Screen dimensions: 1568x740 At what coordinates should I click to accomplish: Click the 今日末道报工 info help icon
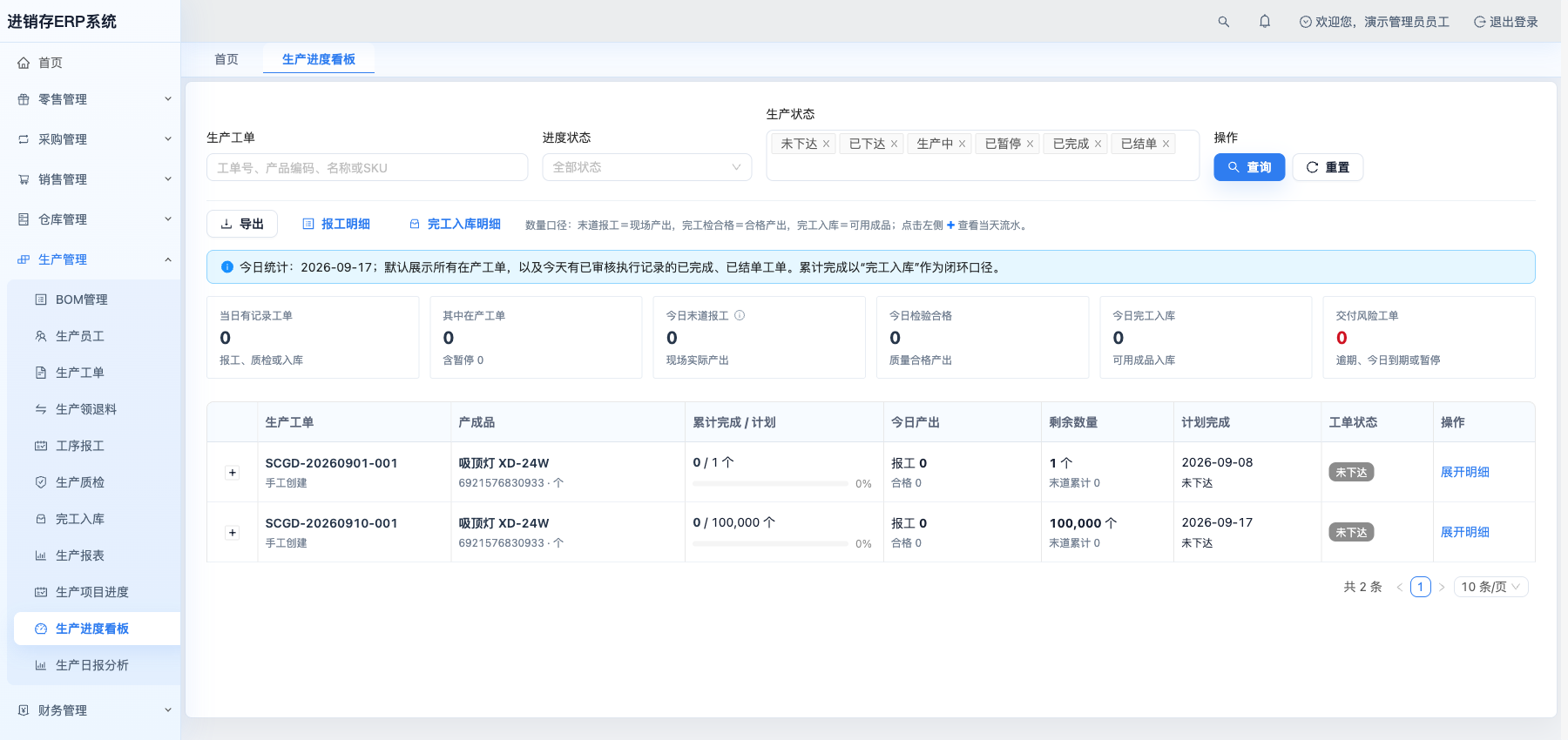pyautogui.click(x=740, y=315)
